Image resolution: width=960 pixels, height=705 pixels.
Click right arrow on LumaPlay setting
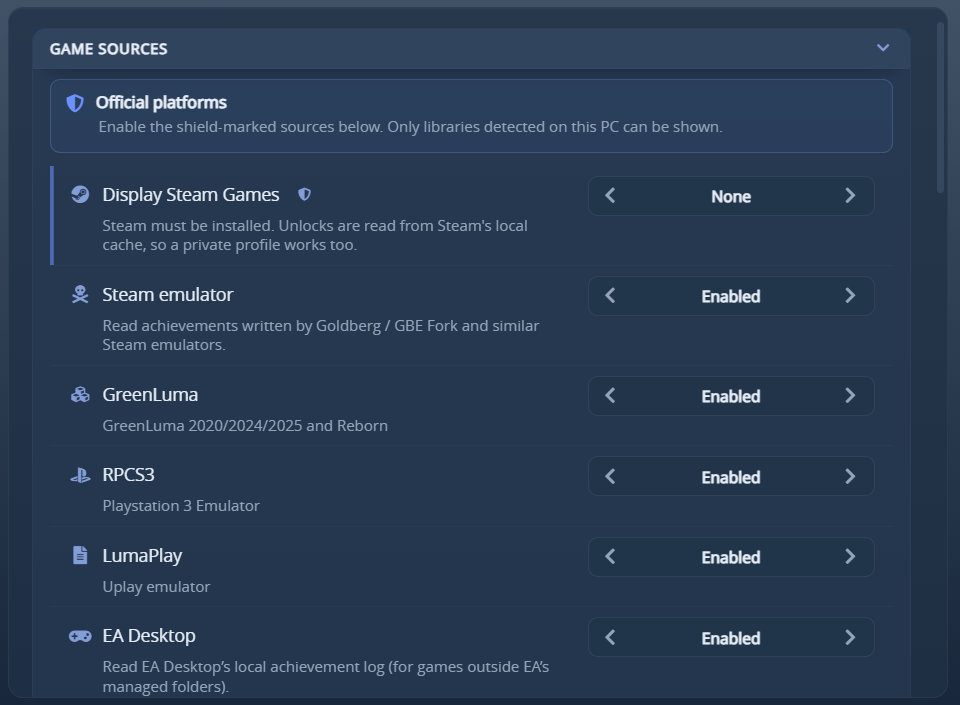(850, 557)
